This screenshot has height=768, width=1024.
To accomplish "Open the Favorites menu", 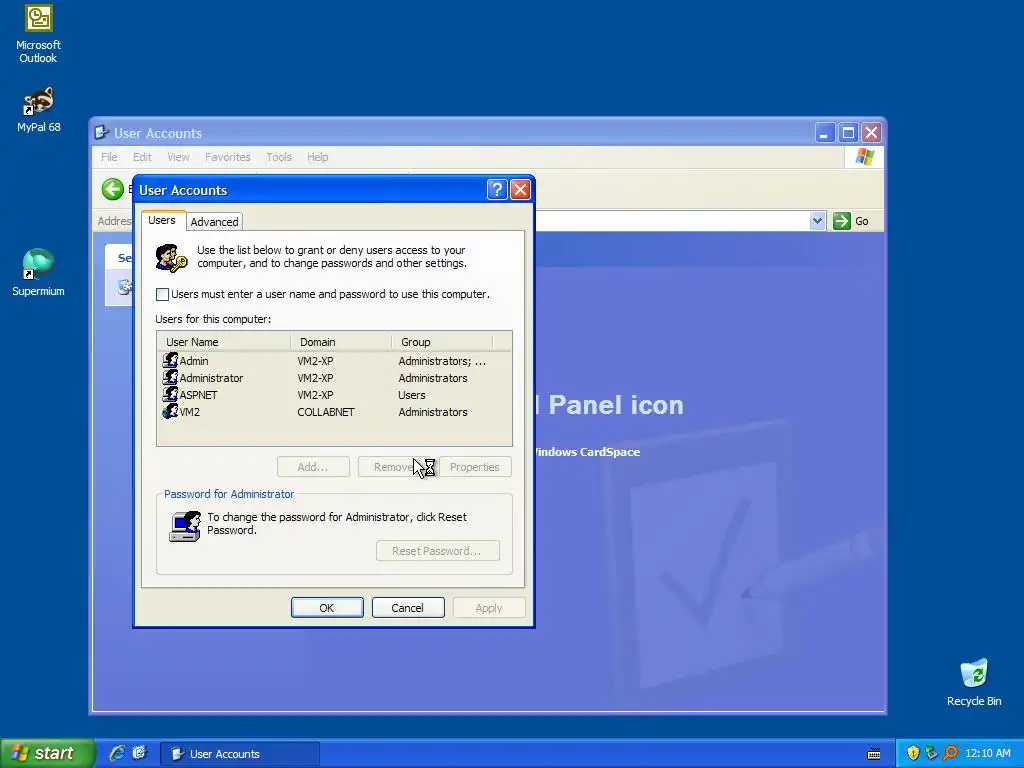I will pos(227,157).
